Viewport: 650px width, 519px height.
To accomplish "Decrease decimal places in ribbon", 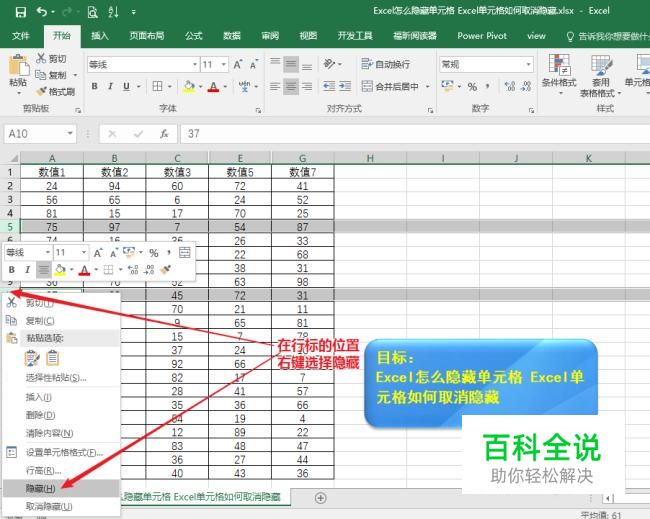I will point(526,86).
